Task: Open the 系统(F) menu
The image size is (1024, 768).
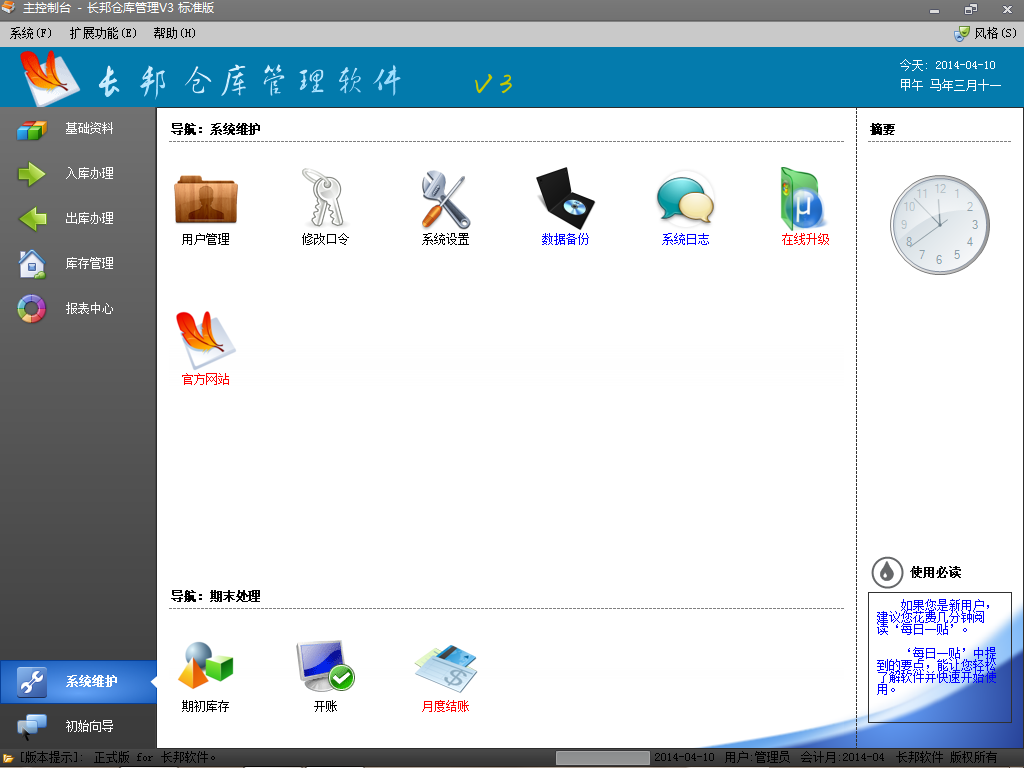Action: tap(31, 33)
